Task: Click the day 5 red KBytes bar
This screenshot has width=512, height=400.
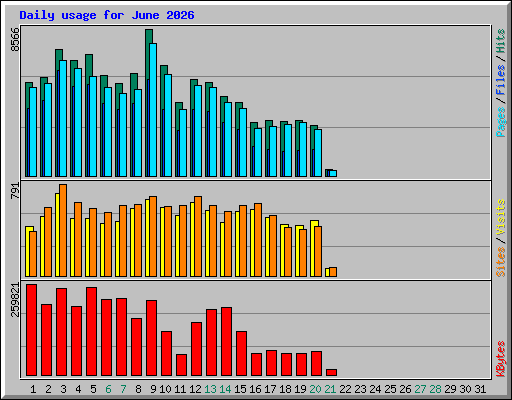Action: pos(91,332)
